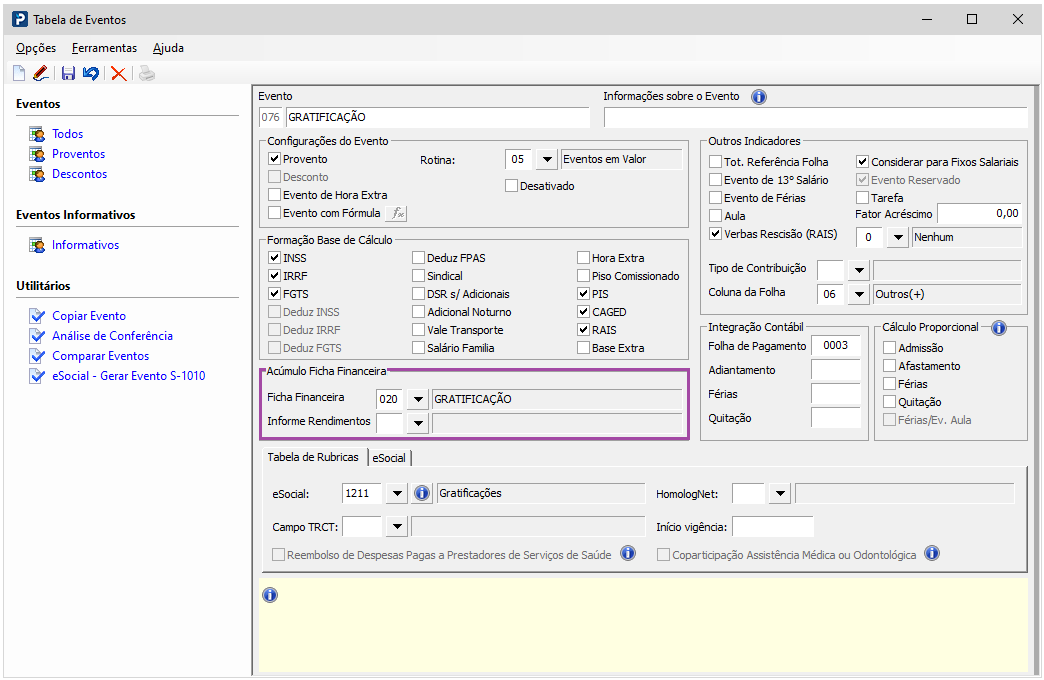Click the undo arrow toolbar icon

click(91, 73)
